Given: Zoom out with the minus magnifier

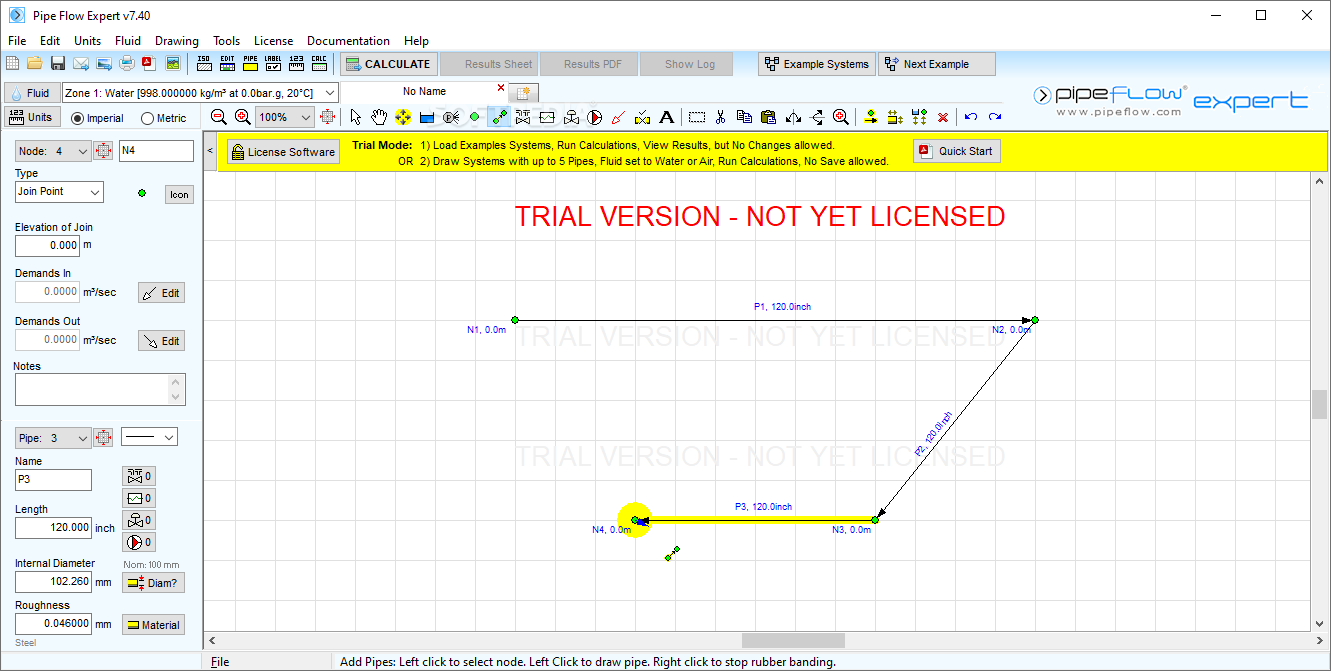Looking at the screenshot, I should pos(219,117).
